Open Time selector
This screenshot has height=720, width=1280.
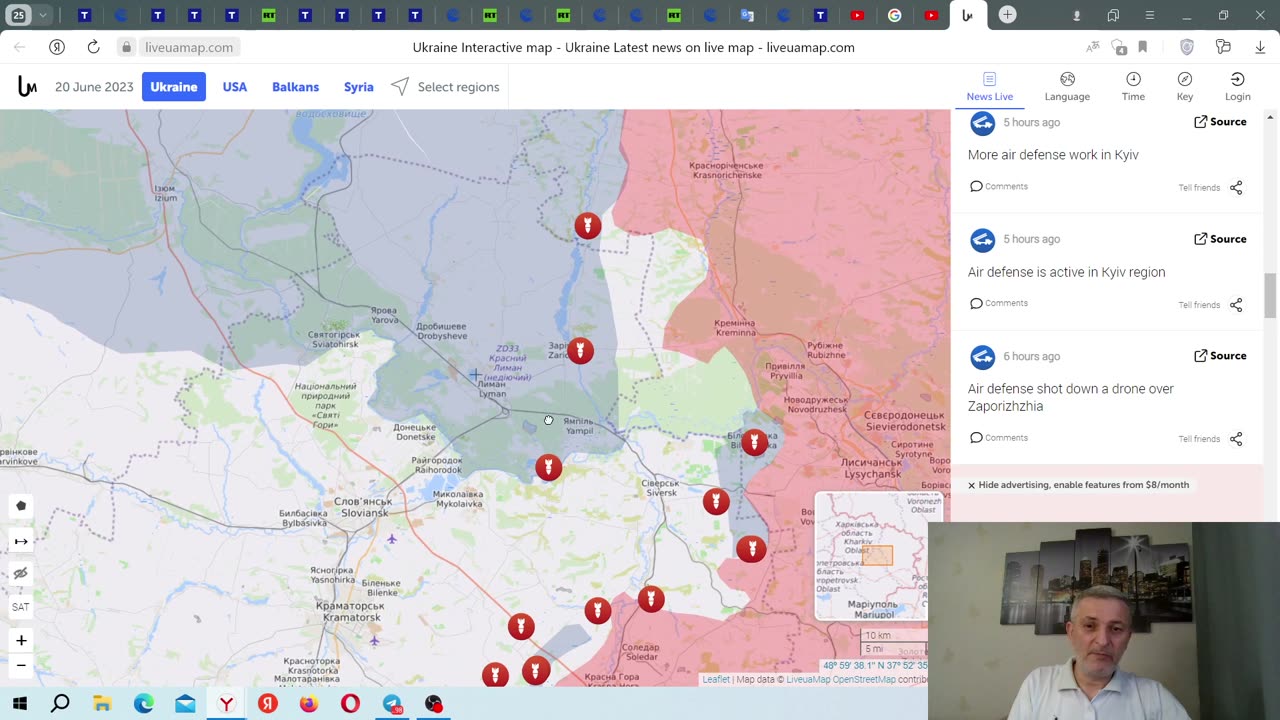[x=1133, y=87]
